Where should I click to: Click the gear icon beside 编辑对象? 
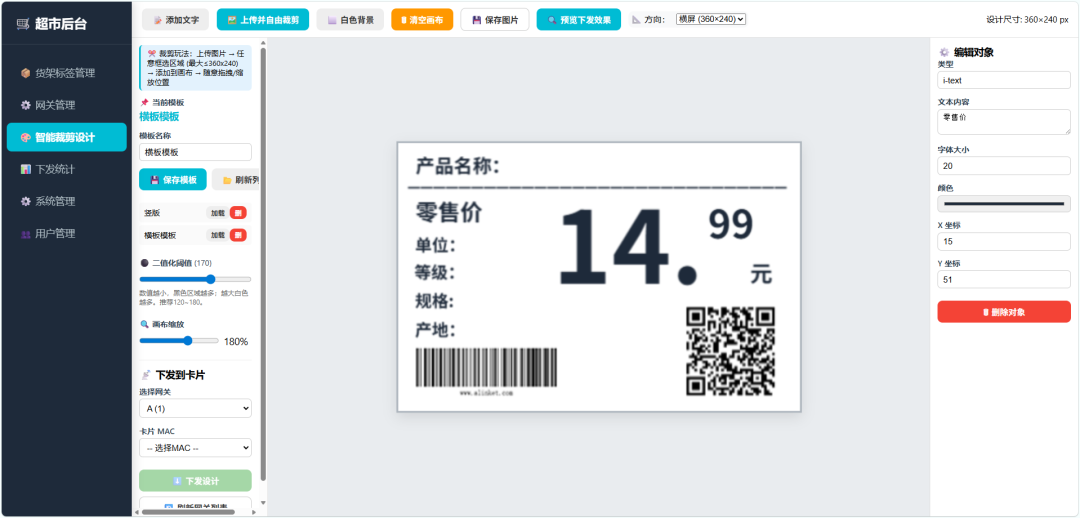944,52
